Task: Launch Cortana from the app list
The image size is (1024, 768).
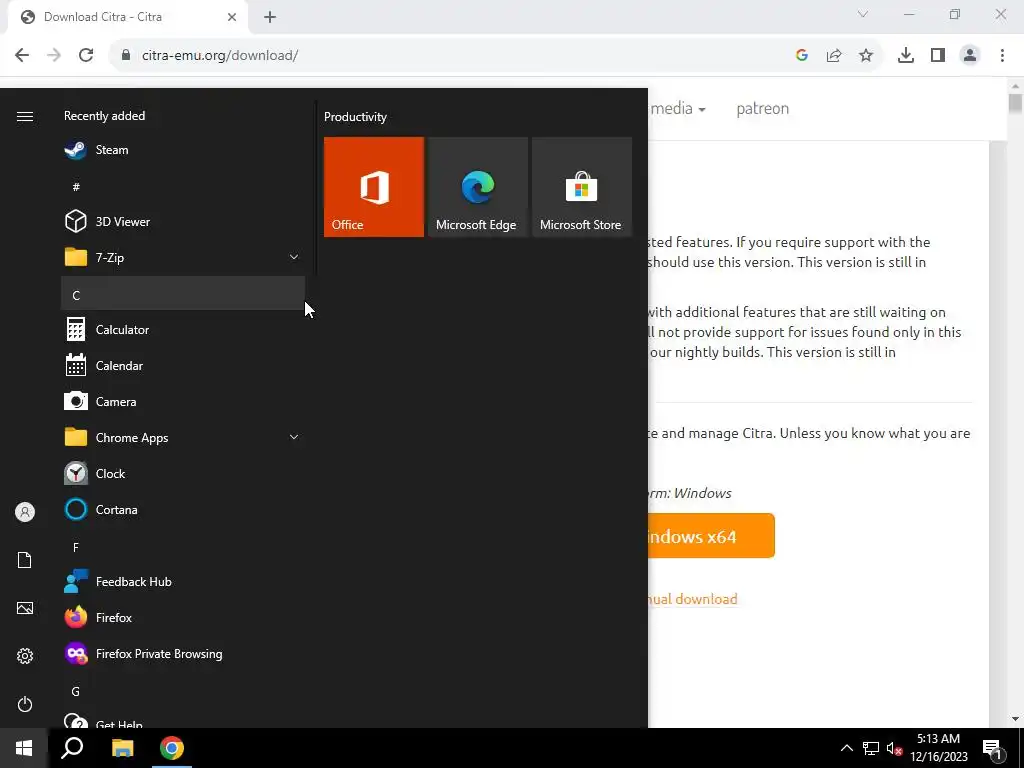Action: [x=183, y=509]
